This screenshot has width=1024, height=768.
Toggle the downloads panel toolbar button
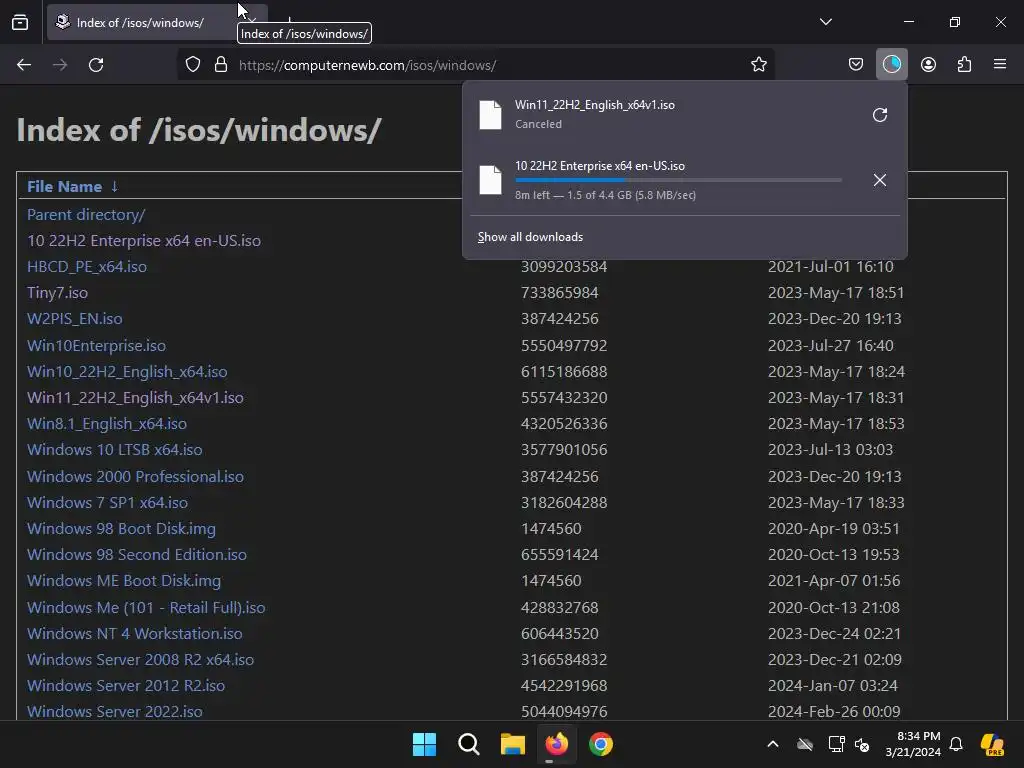891,65
